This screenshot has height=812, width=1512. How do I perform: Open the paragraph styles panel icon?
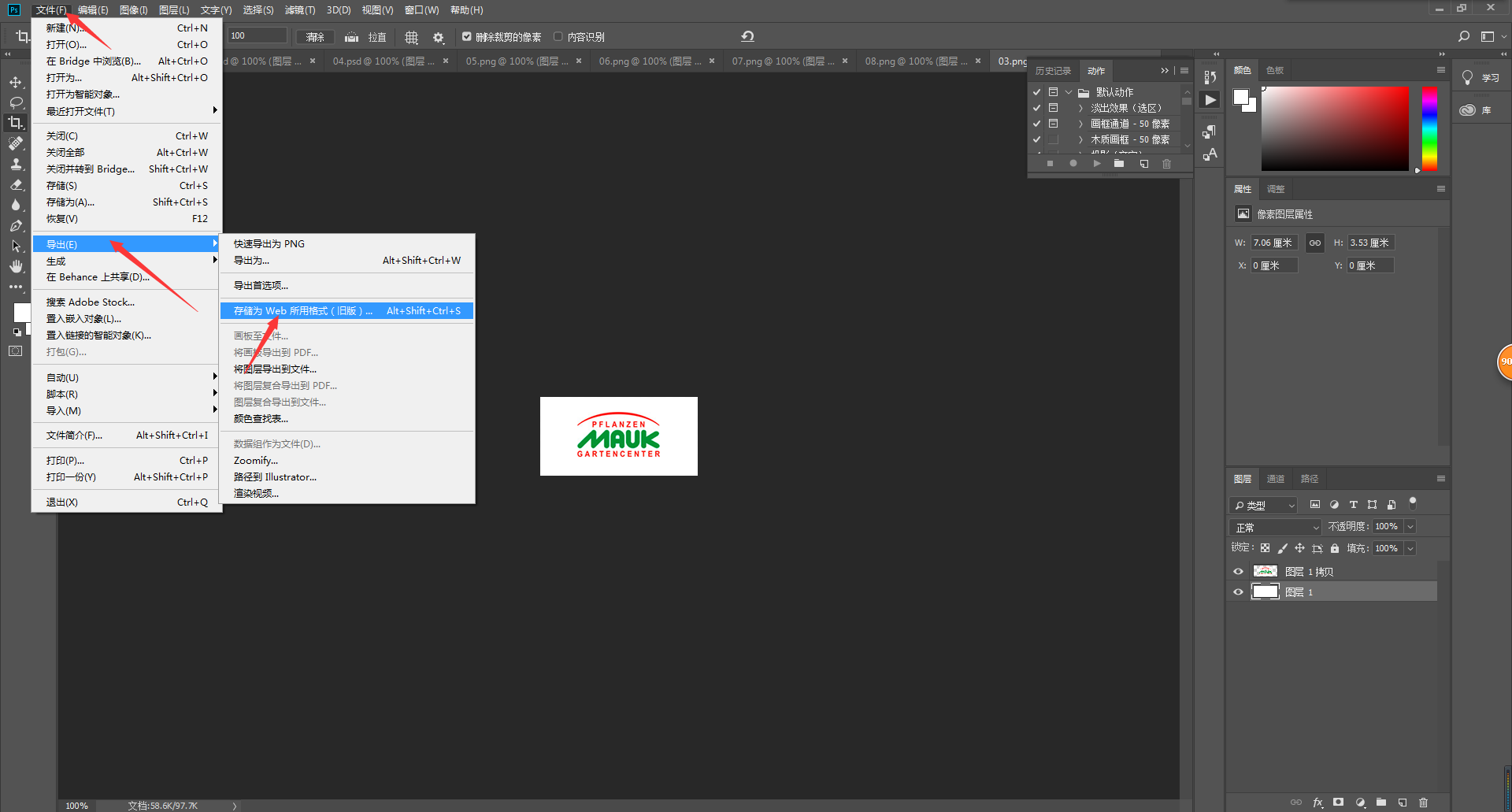(1210, 132)
